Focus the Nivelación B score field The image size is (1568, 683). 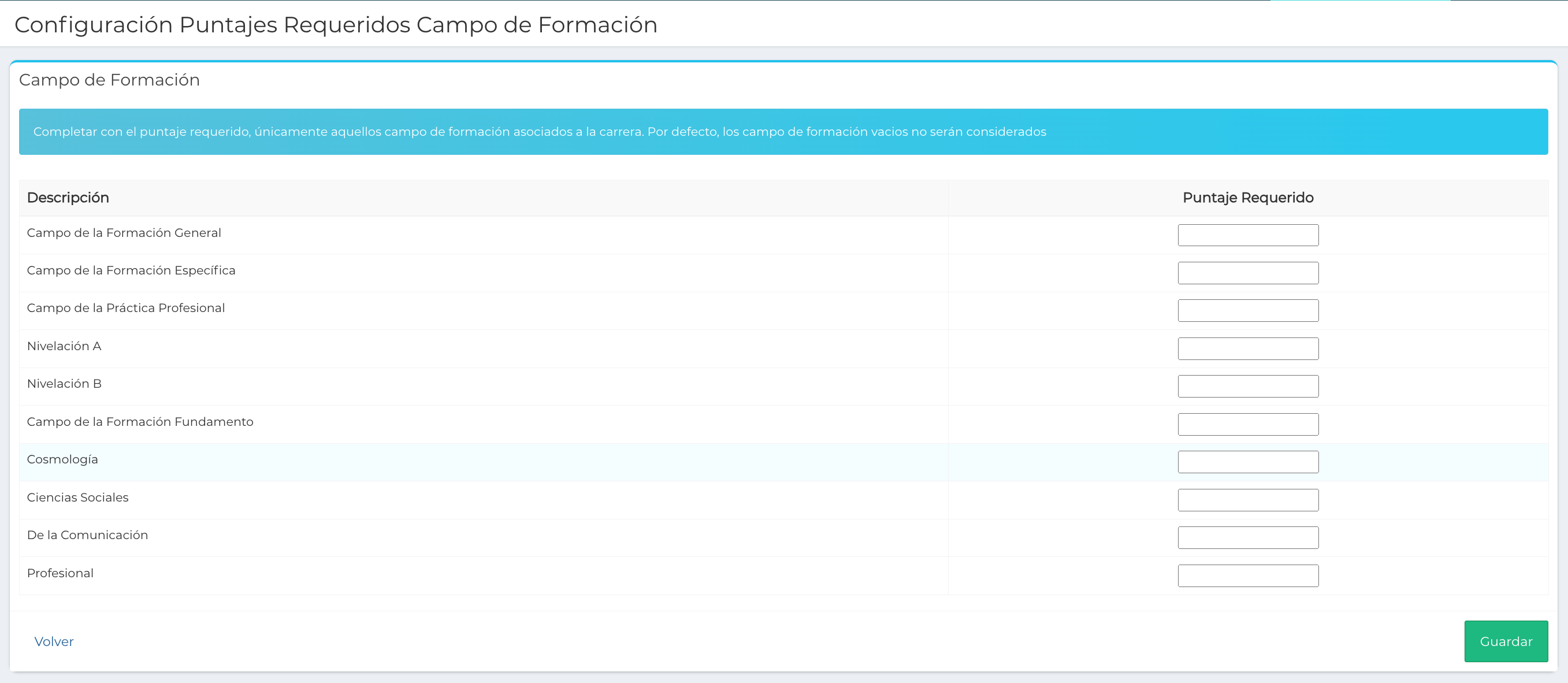[x=1247, y=386]
